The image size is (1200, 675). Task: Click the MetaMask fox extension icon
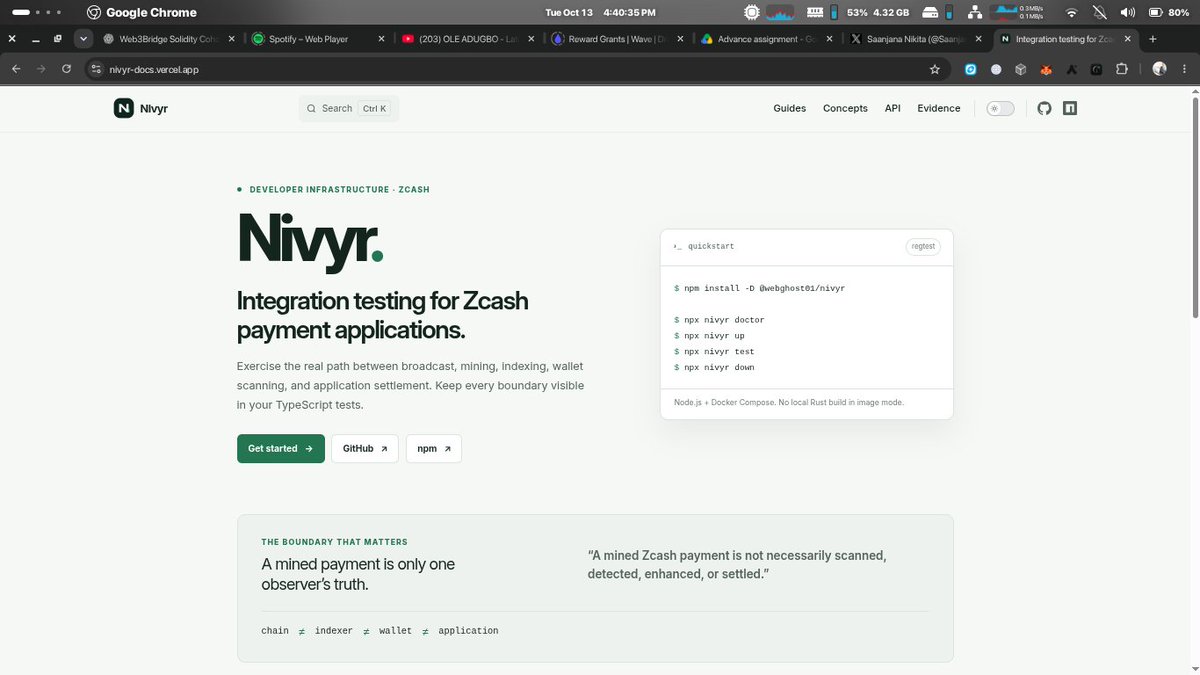[x=1046, y=69]
